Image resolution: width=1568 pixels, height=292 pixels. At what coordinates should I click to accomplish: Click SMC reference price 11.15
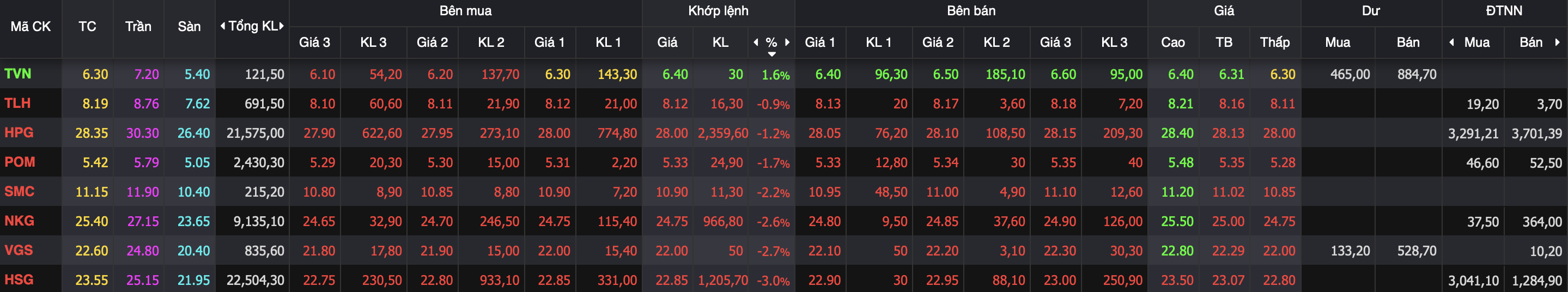92,192
